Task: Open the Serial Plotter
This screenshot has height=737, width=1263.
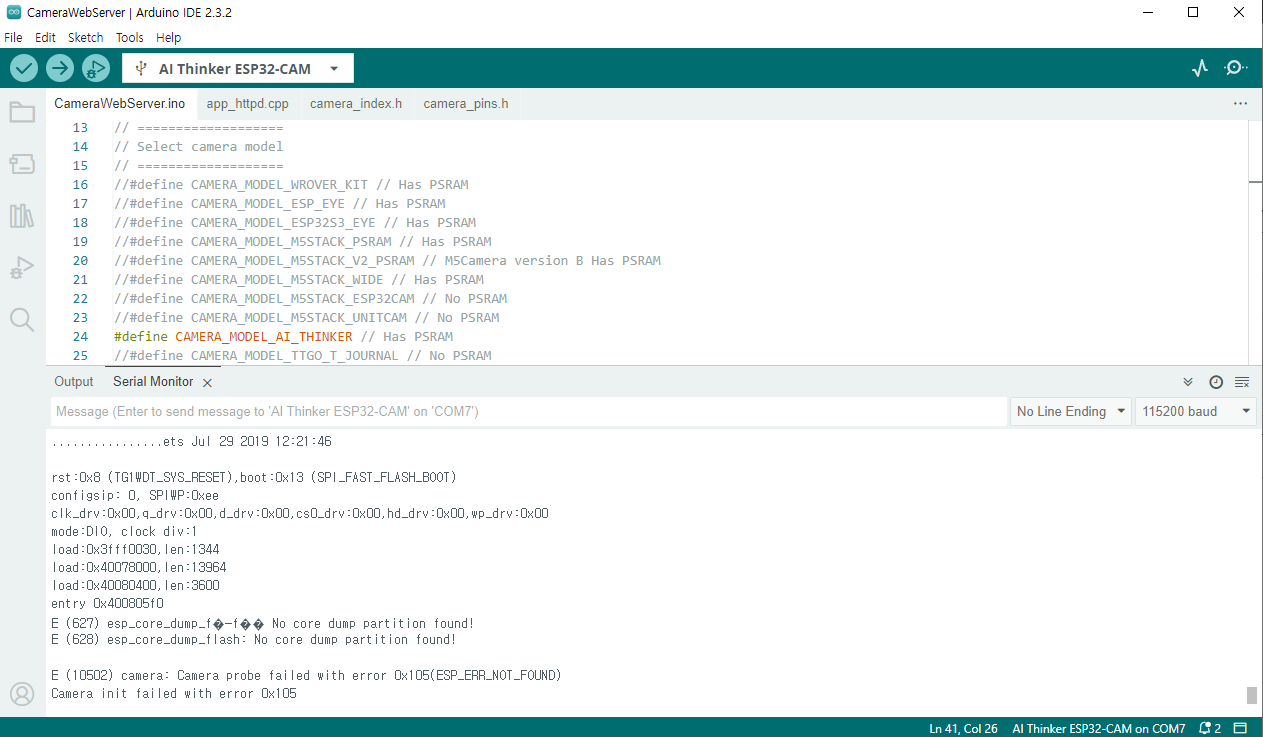Action: [1200, 68]
